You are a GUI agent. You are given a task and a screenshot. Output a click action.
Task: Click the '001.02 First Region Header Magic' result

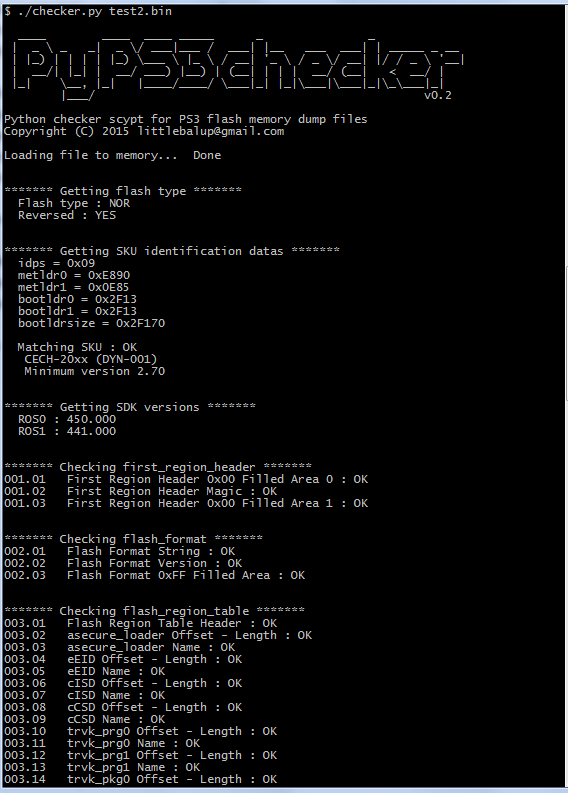click(141, 492)
